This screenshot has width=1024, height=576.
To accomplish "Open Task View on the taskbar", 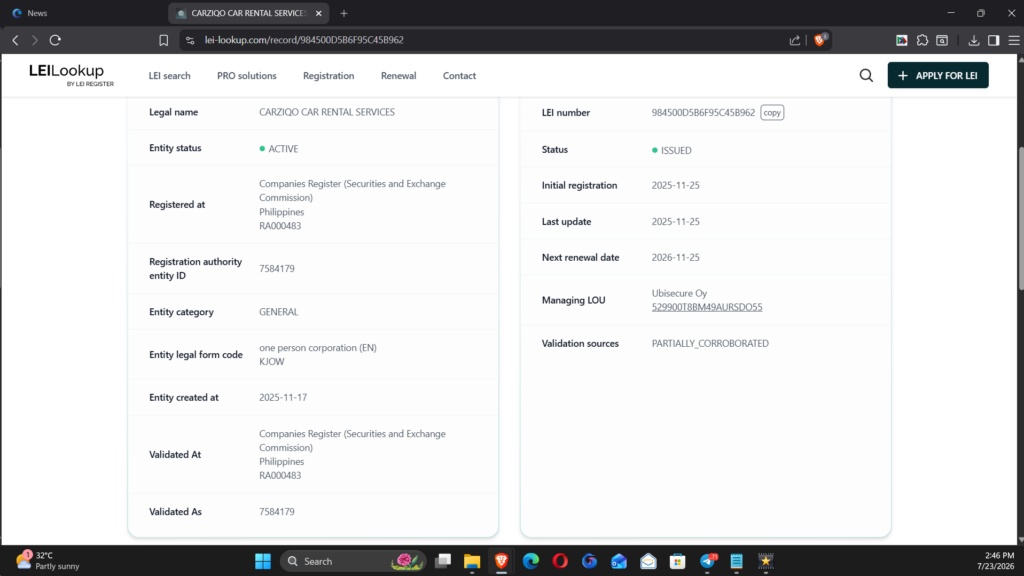I will (x=443, y=561).
